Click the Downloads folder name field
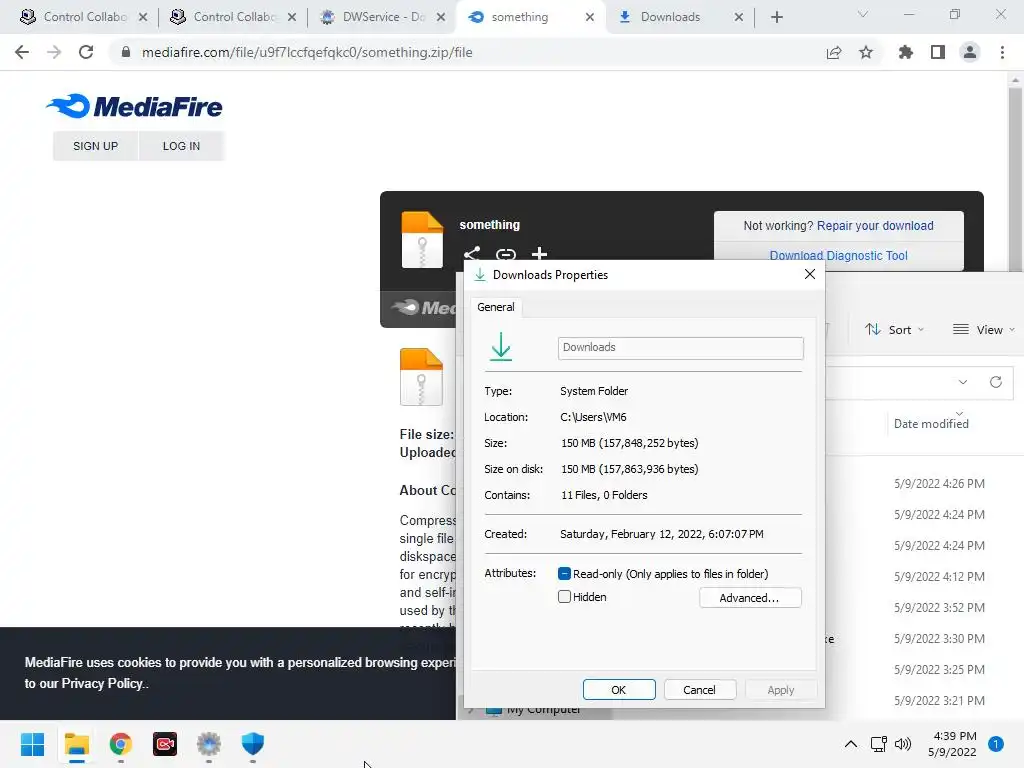The image size is (1024, 768). (680, 347)
